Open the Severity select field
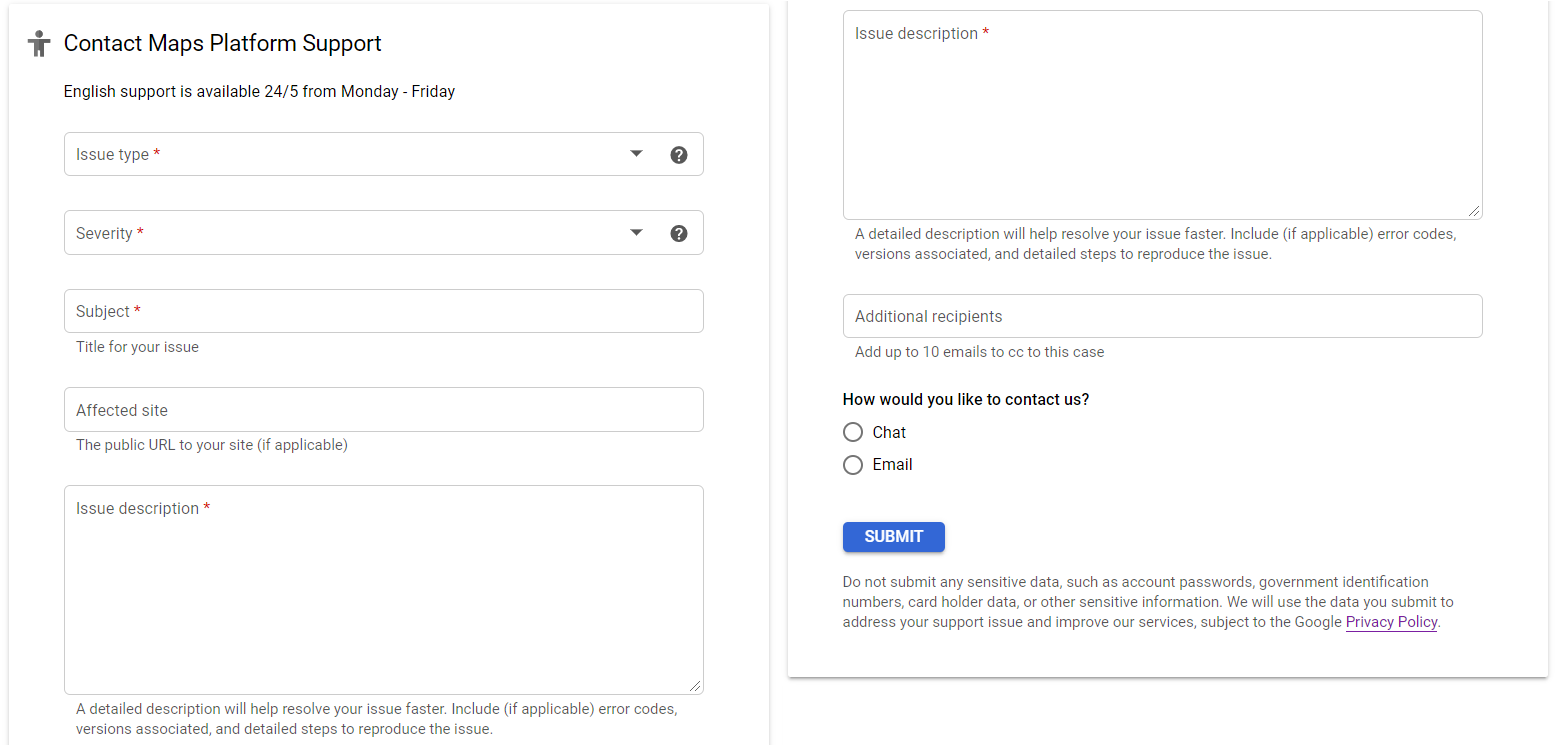Screen dimensions: 1561x745 pyautogui.click(x=384, y=232)
